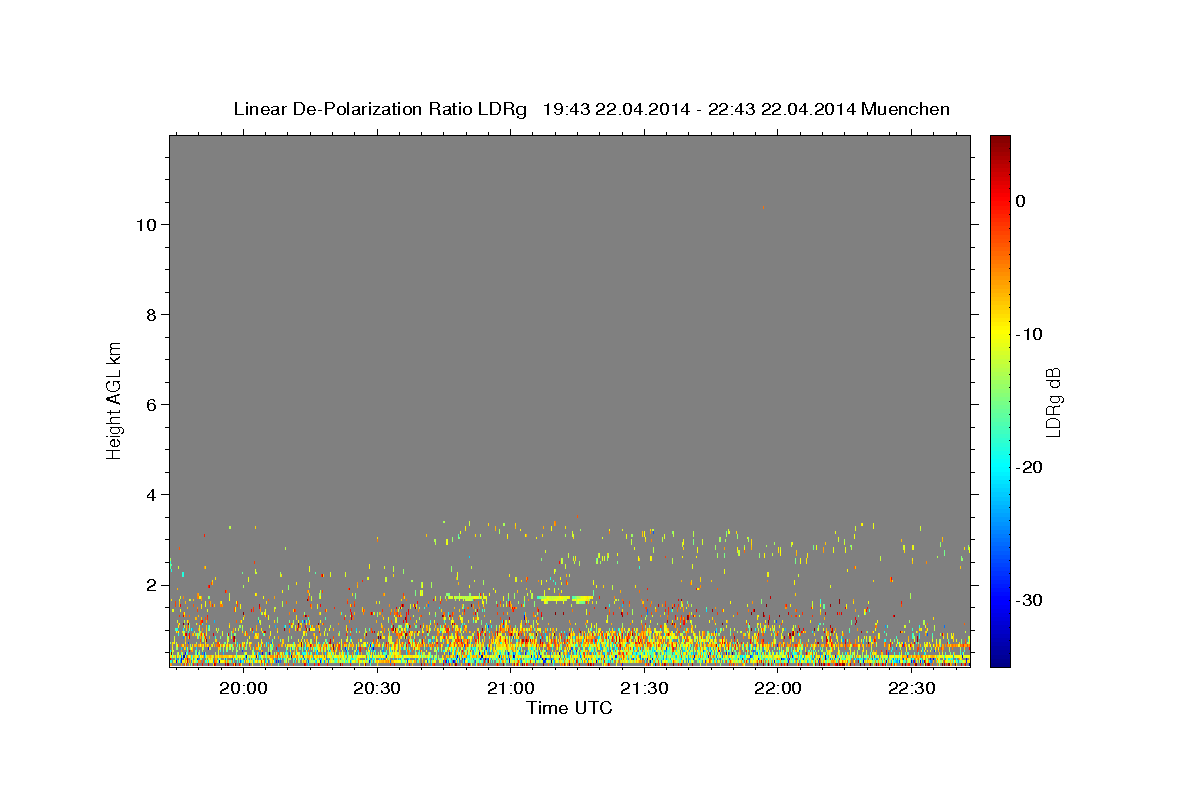1200x800 pixels.
Task: Click the dark blue bottom of colorbar
Action: 1000,659
